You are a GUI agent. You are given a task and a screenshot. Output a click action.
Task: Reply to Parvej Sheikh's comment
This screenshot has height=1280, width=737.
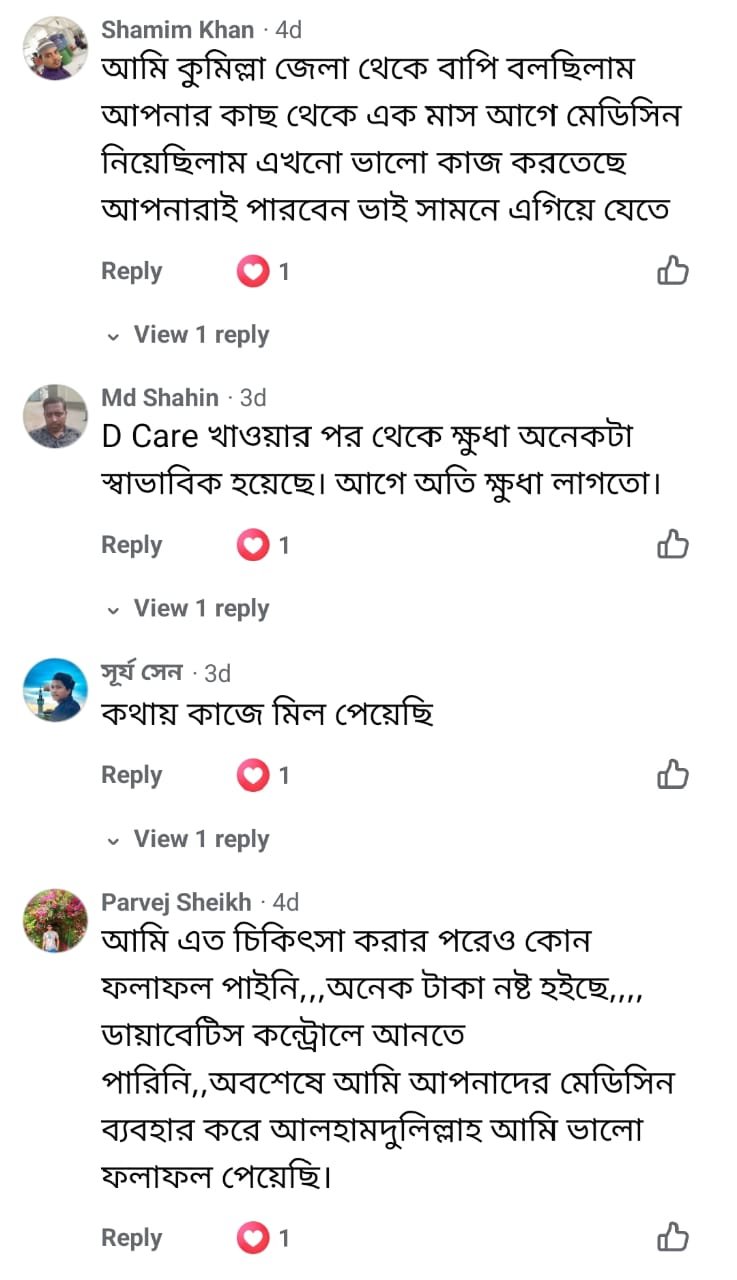131,1238
